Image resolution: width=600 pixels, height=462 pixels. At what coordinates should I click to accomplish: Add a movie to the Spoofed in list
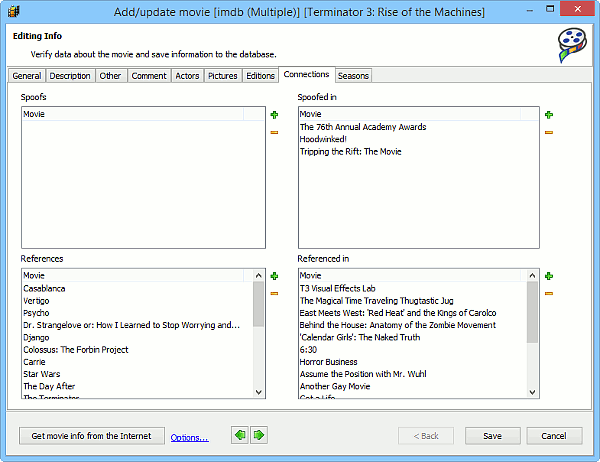pos(549,115)
